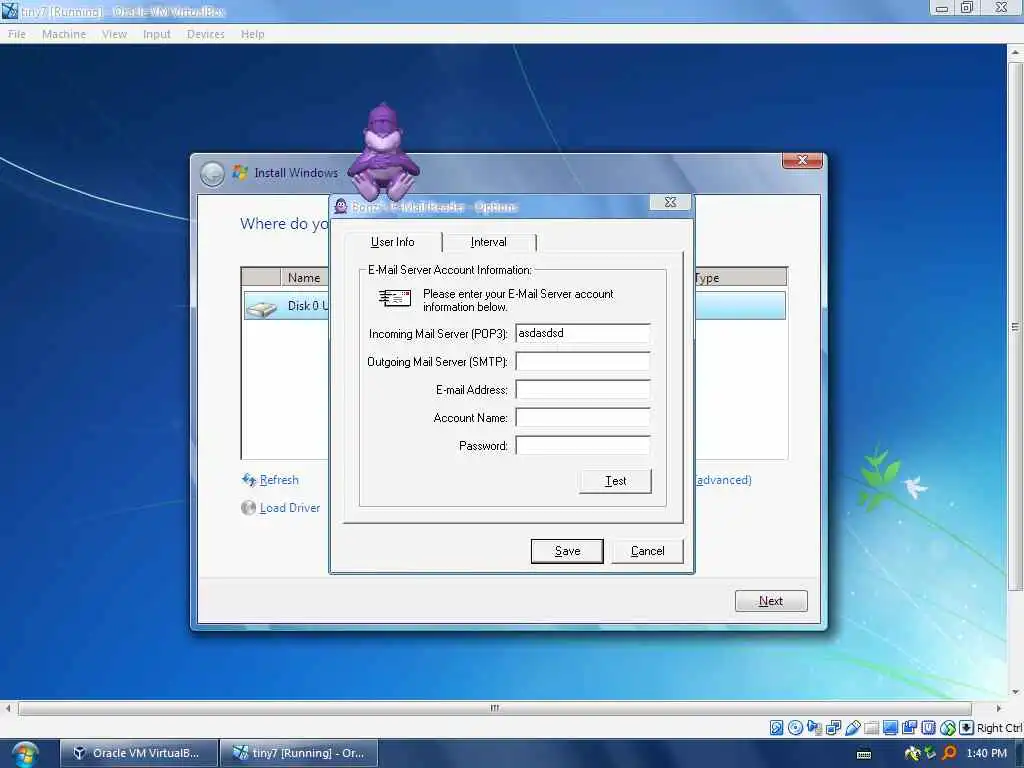Click the Safely Remove Hardware tray icon
Image resolution: width=1024 pixels, height=768 pixels.
(912, 754)
